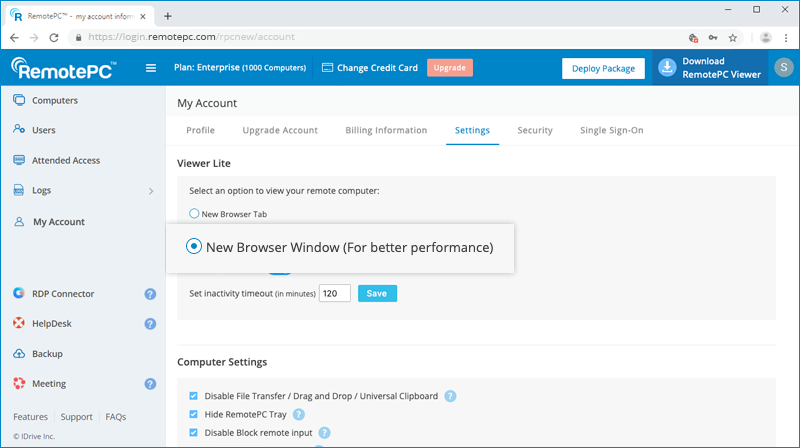Click the credit card icon
This screenshot has height=448, width=800.
[328, 68]
